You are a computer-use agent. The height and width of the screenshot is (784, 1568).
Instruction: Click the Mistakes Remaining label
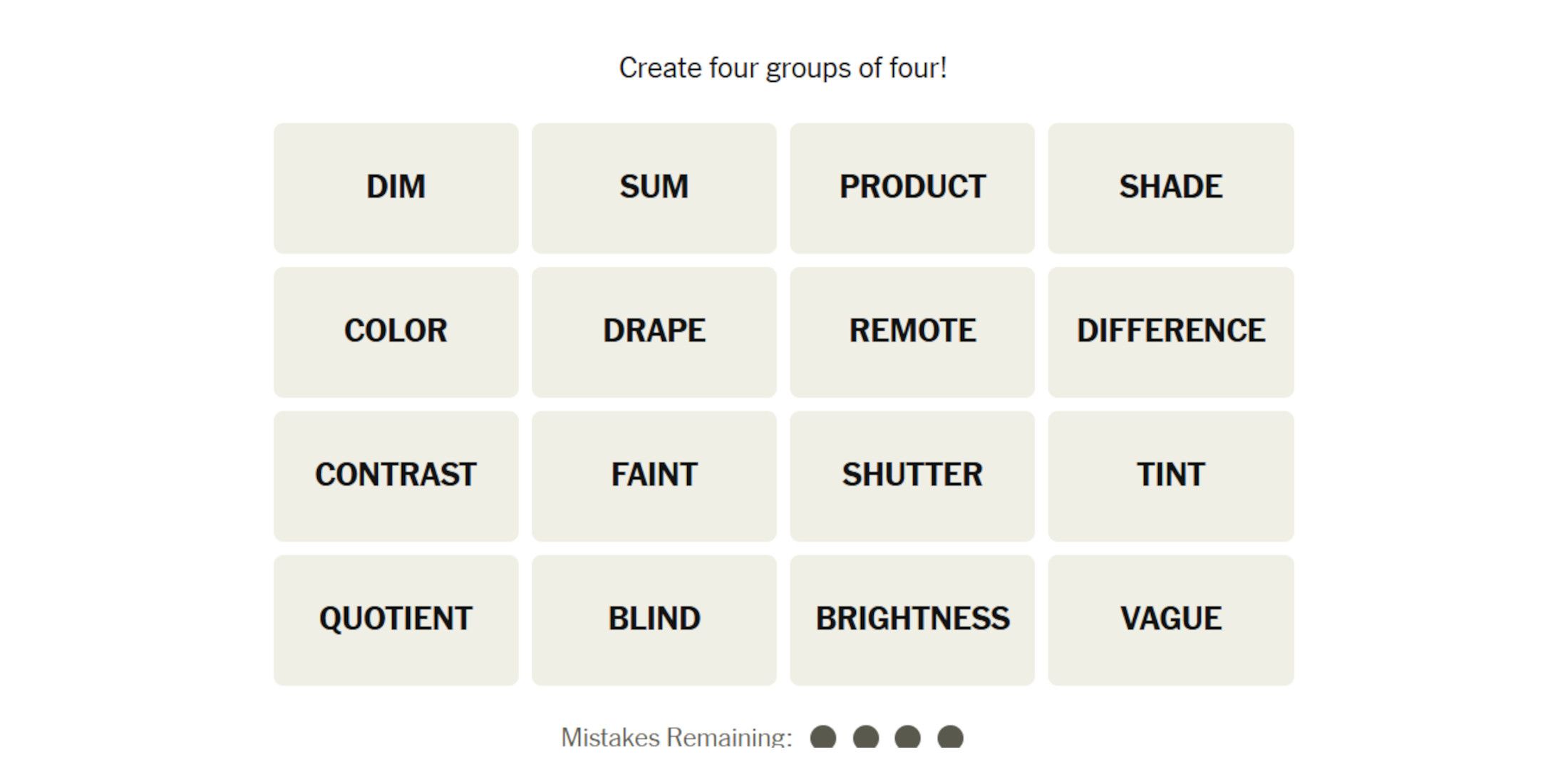676,737
